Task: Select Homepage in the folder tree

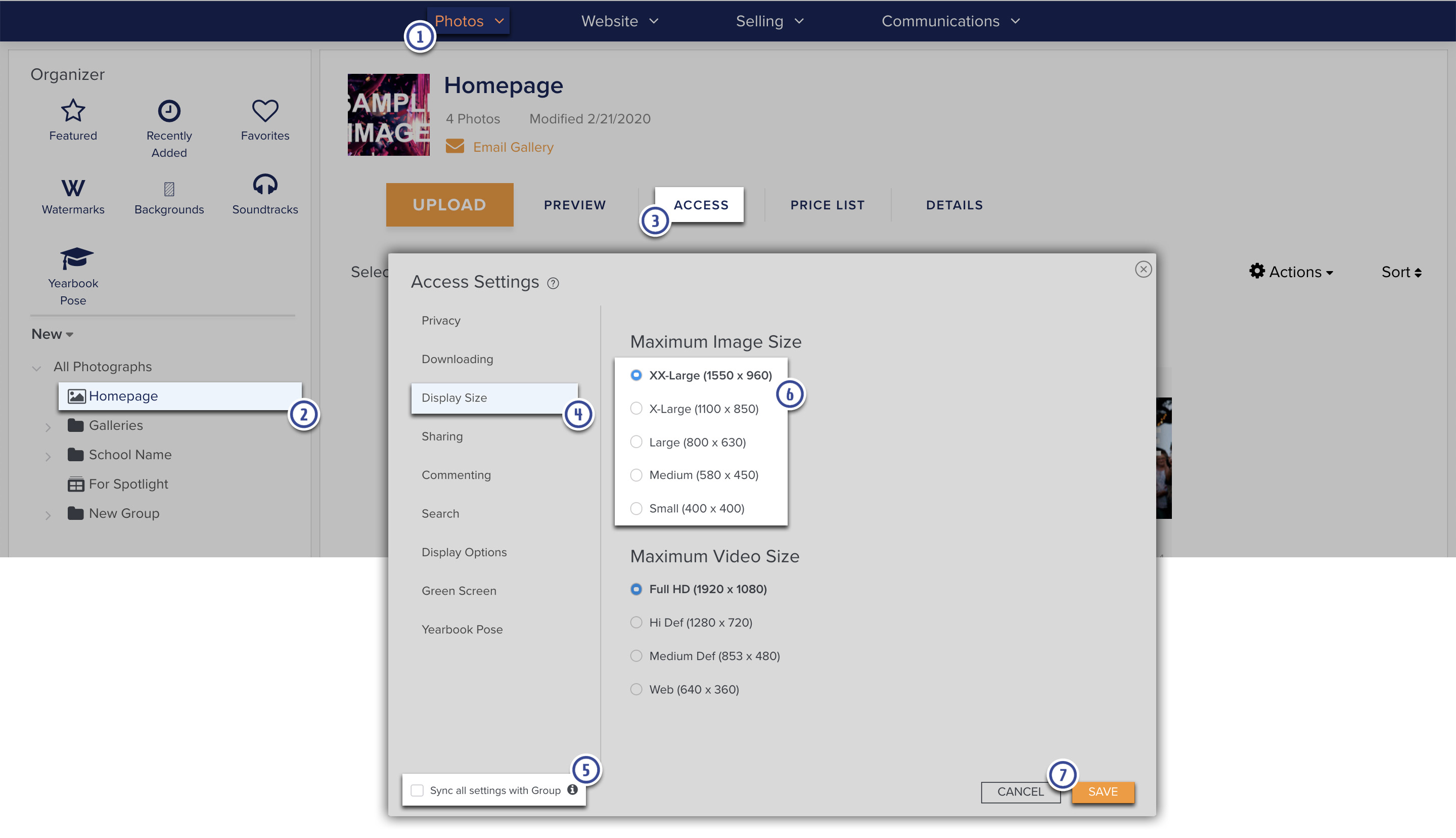Action: [x=179, y=396]
